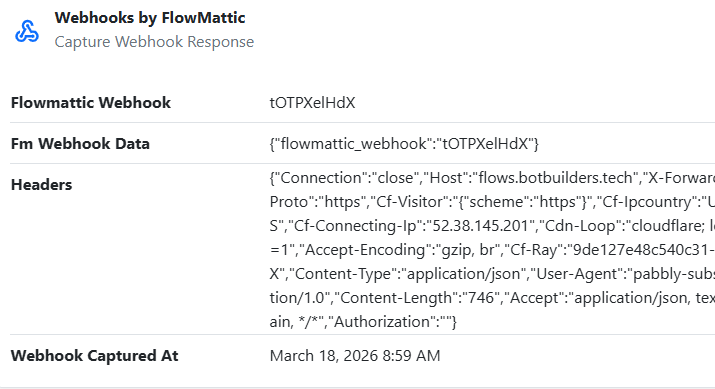The width and height of the screenshot is (715, 389).
Task: Select the Flowmattic Webhook field label
Action: tap(91, 103)
